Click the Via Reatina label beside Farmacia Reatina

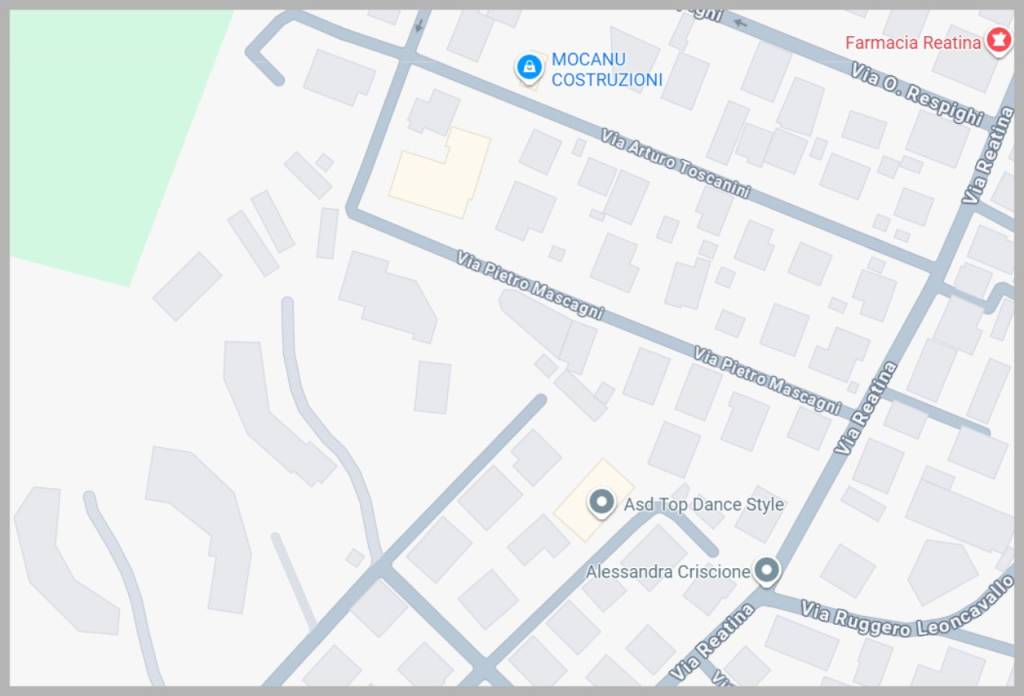click(x=991, y=155)
